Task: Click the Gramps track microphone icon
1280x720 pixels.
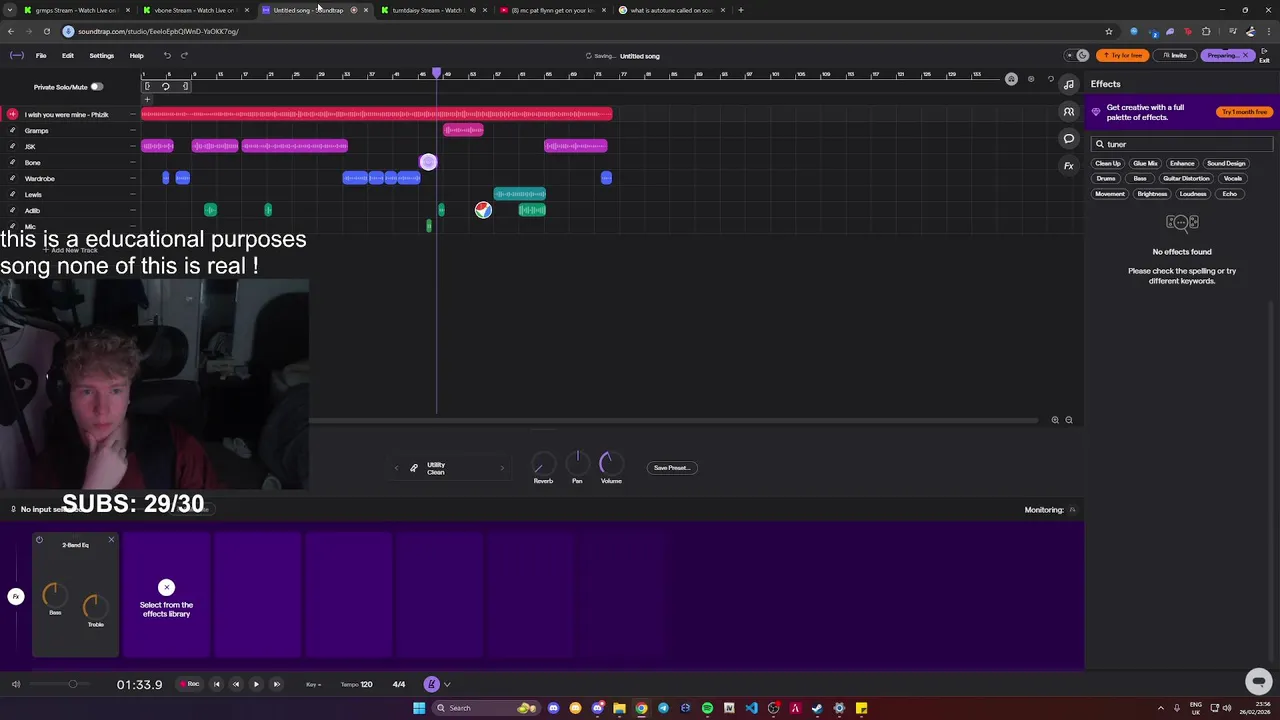Action: 12,130
